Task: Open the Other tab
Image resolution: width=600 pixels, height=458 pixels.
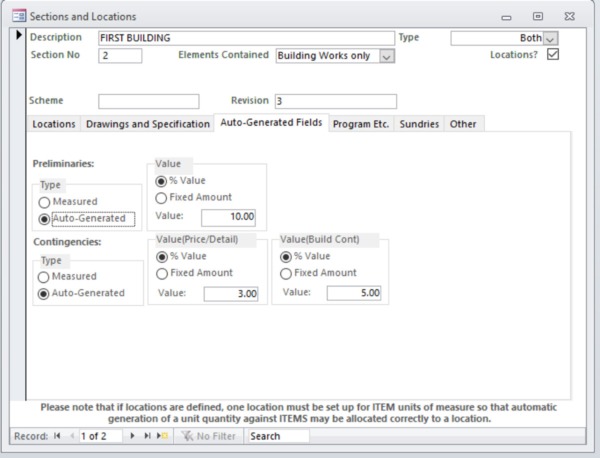Action: click(x=463, y=124)
